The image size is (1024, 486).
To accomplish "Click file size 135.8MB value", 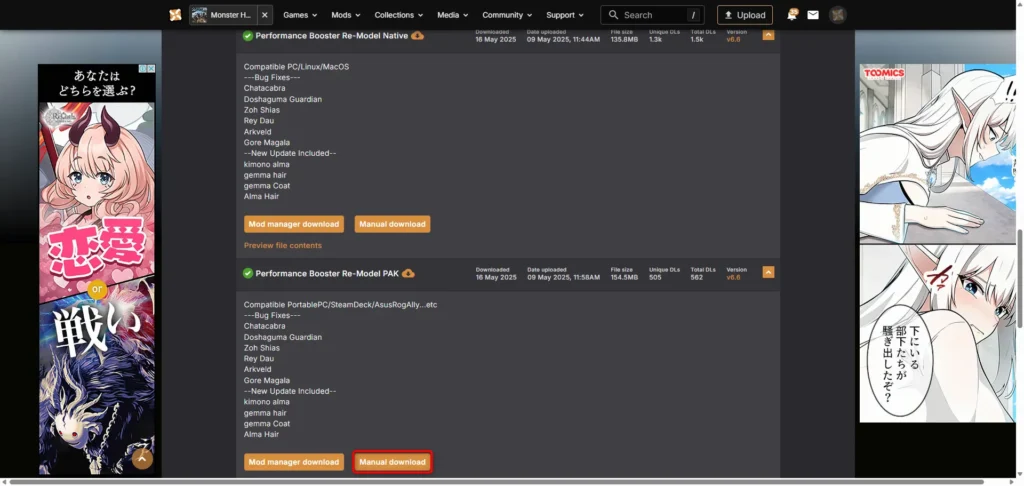I will (x=624, y=40).
